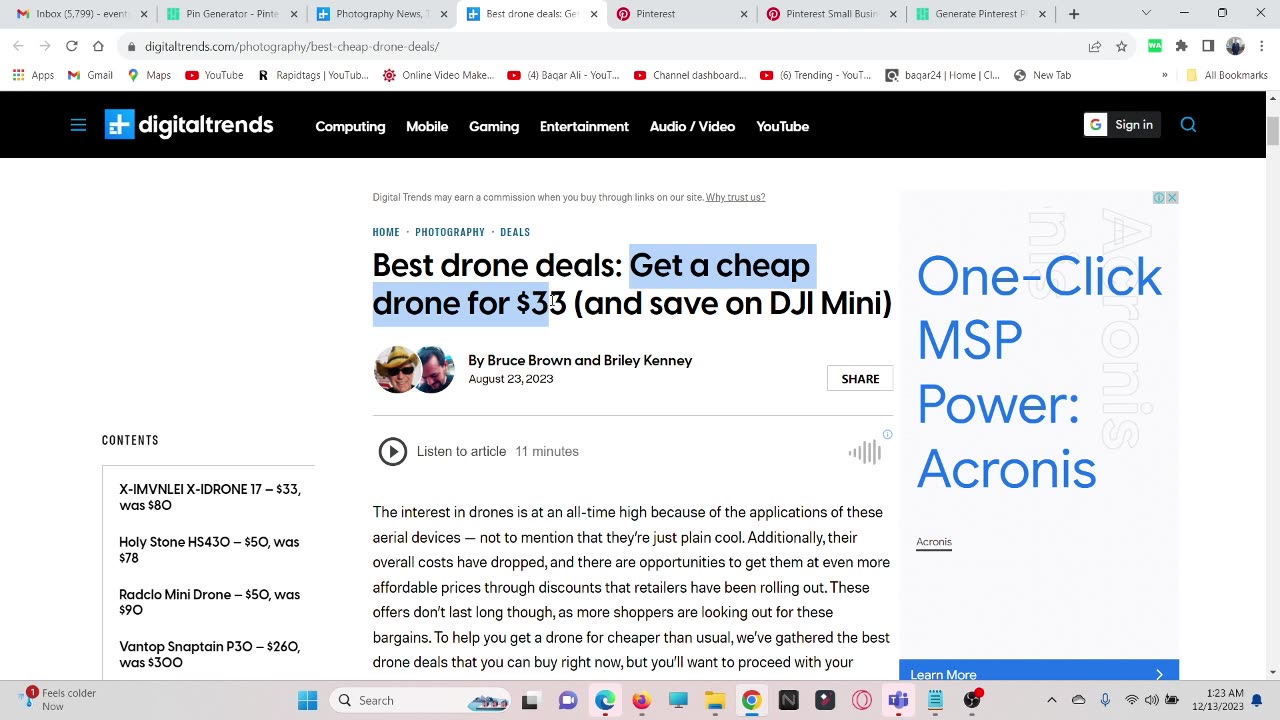Image resolution: width=1280 pixels, height=720 pixels.
Task: Jump to X-IMVNLEI X-IDRONE 17 contents entry
Action: click(210, 497)
